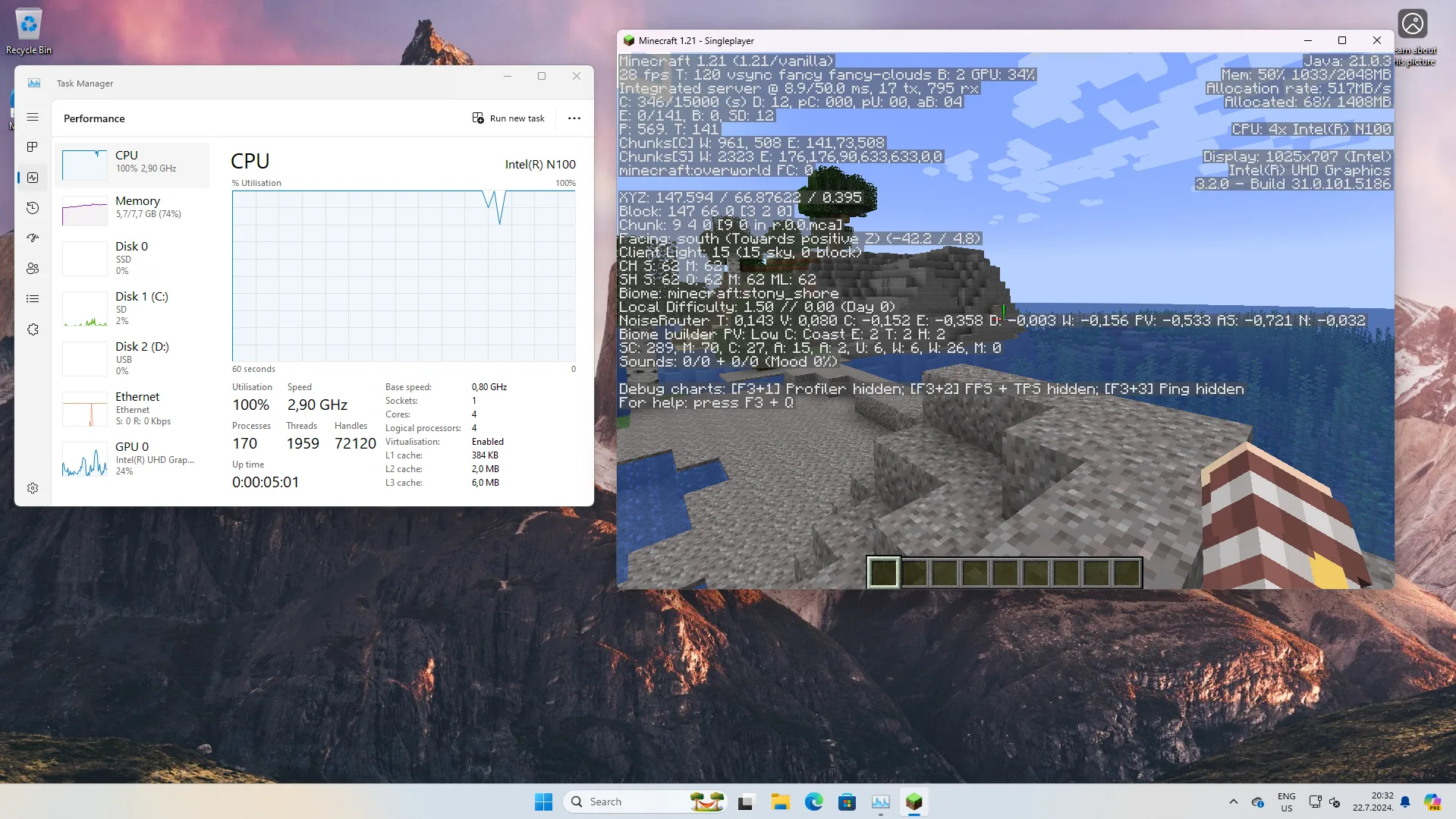This screenshot has width=1456, height=819.
Task: Click the CPU mini graph thumbnail
Action: tap(84, 165)
